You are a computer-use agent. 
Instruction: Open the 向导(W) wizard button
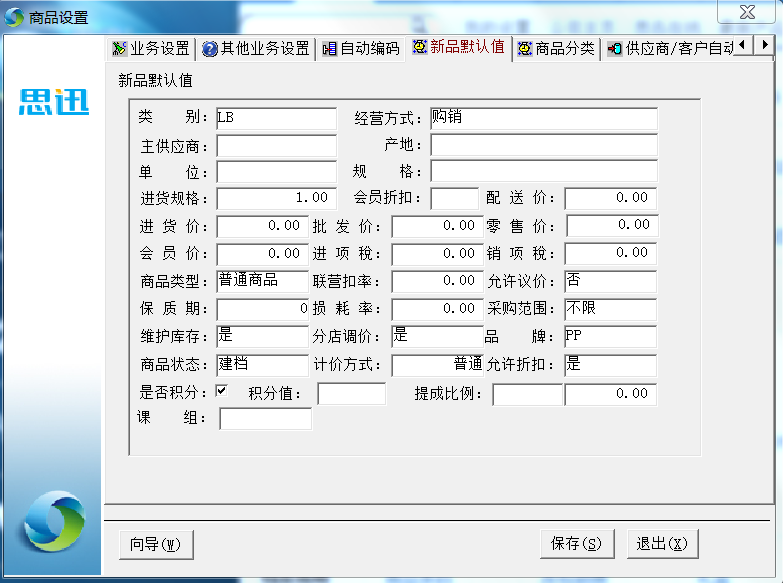(x=155, y=544)
